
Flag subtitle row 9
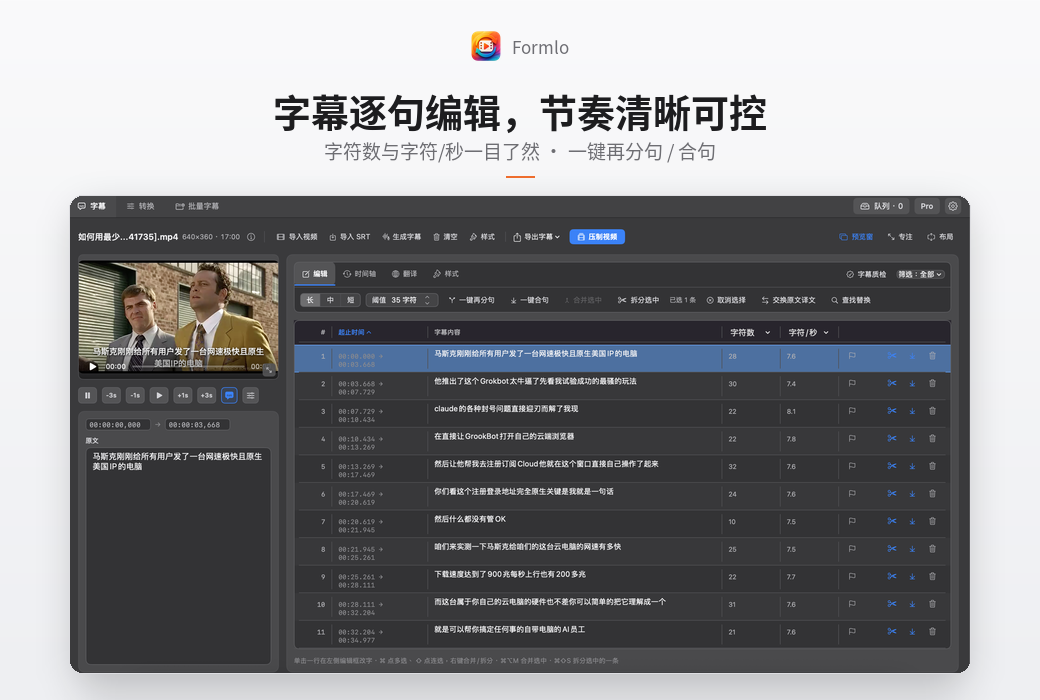(x=852, y=577)
